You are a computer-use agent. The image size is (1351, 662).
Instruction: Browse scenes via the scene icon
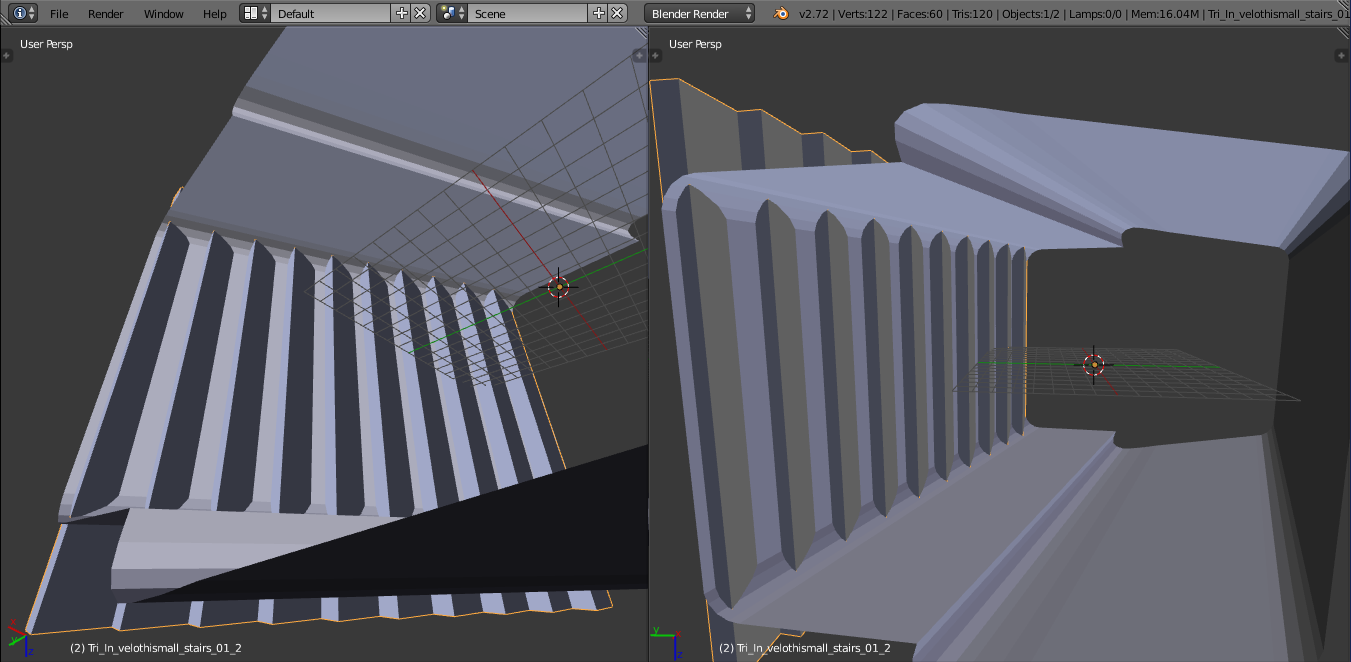pos(452,13)
